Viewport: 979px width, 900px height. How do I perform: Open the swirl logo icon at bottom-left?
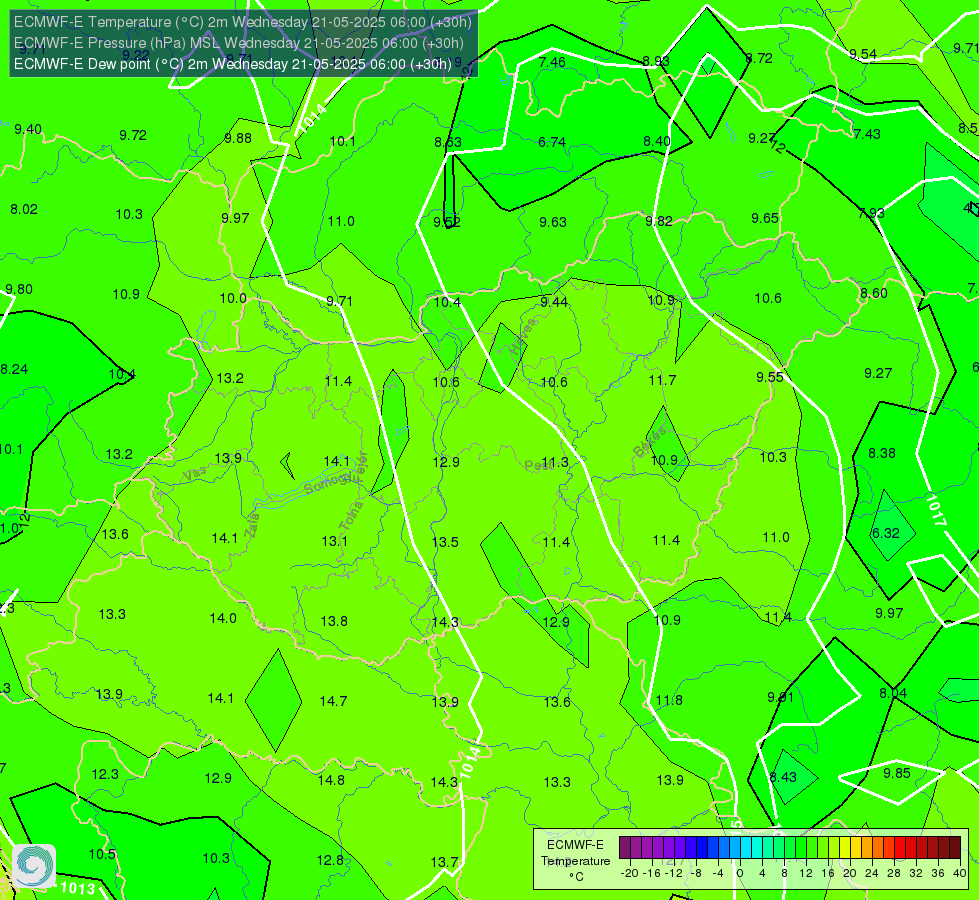pos(34,866)
